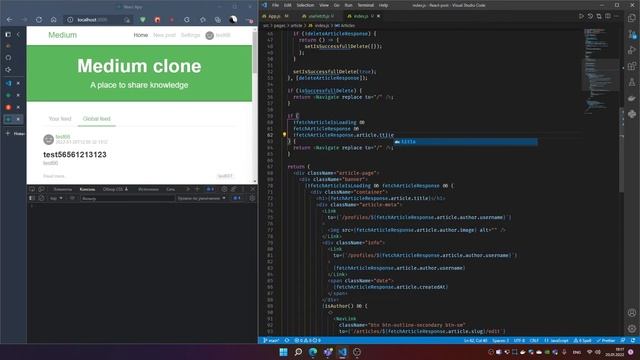Open article test56561213123
This screenshot has height=360, width=640.
[x=75, y=155]
